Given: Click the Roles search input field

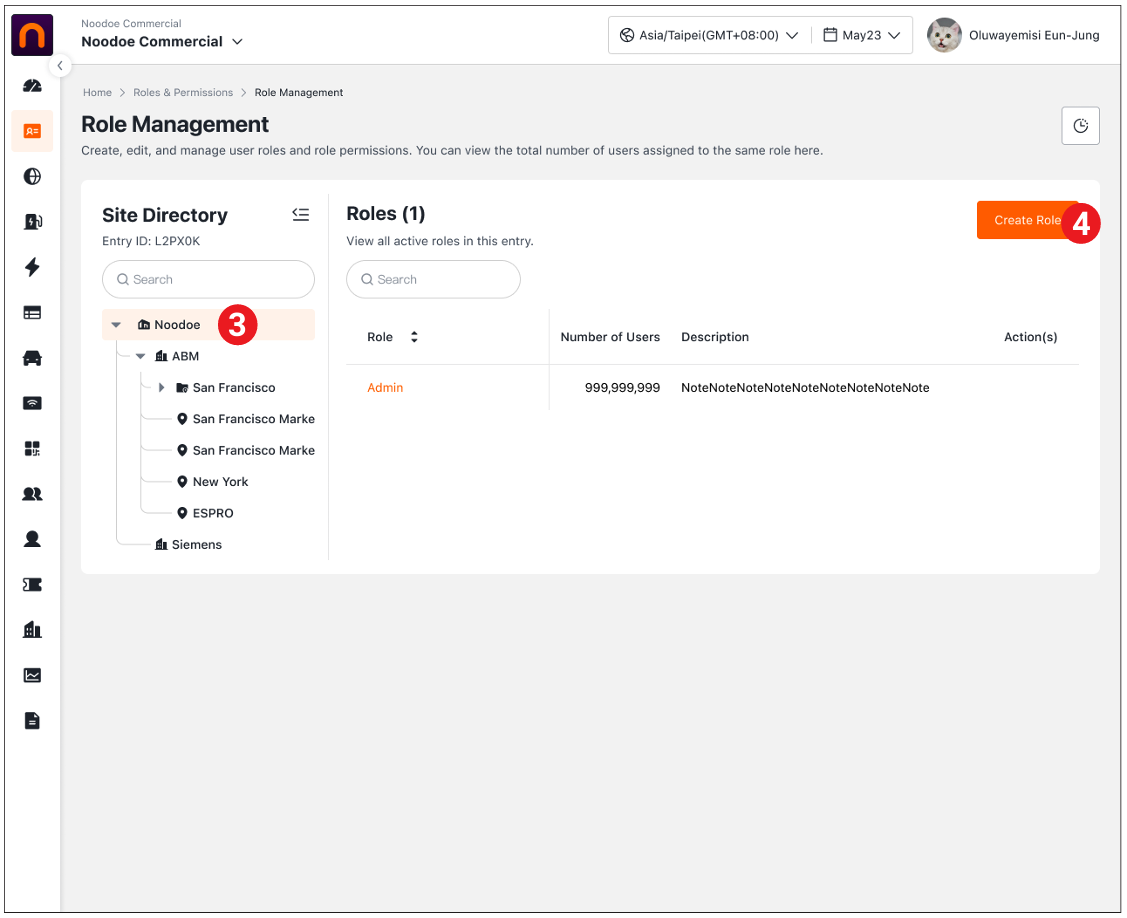Looking at the screenshot, I should [434, 280].
